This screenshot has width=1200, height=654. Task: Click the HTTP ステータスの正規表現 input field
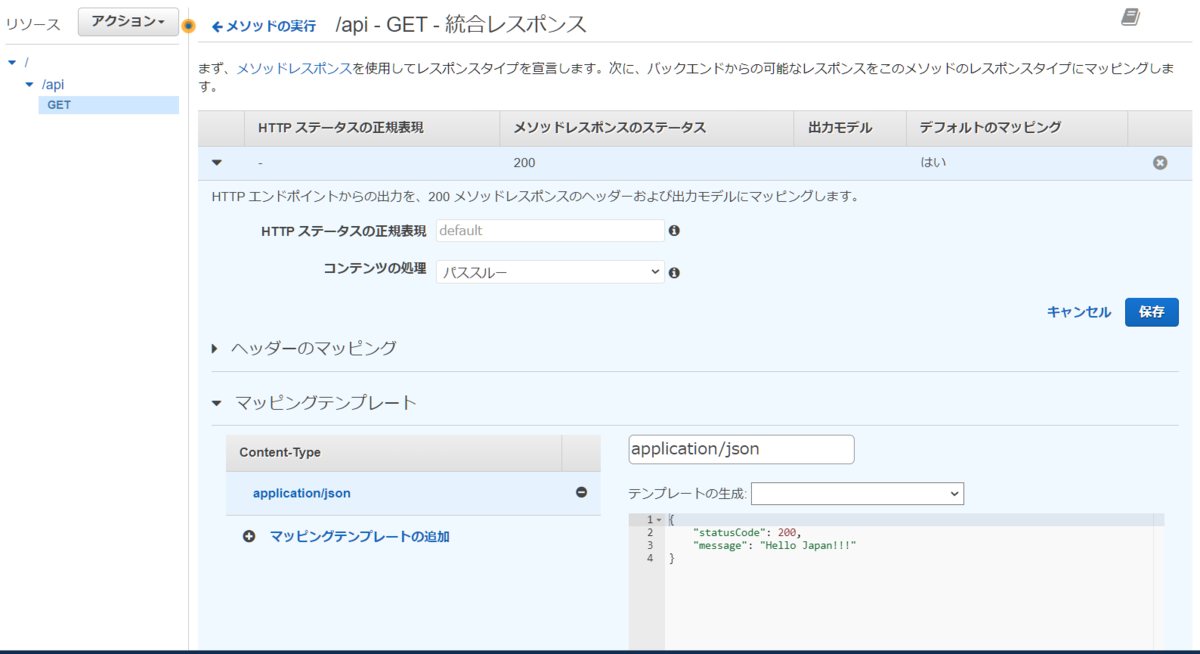[550, 231]
